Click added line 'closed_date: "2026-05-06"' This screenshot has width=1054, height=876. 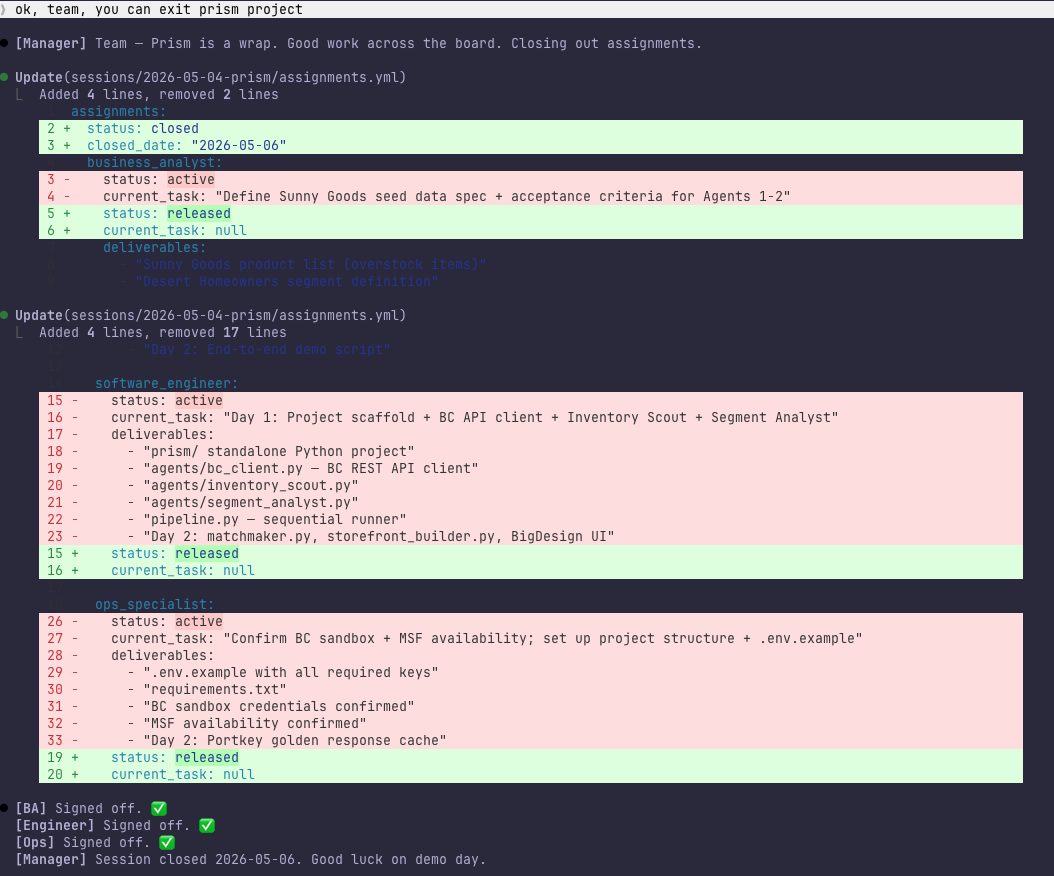coord(531,145)
